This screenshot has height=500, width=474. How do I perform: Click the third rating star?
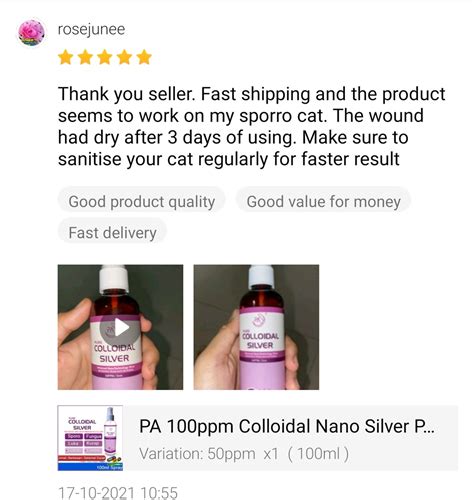[105, 57]
